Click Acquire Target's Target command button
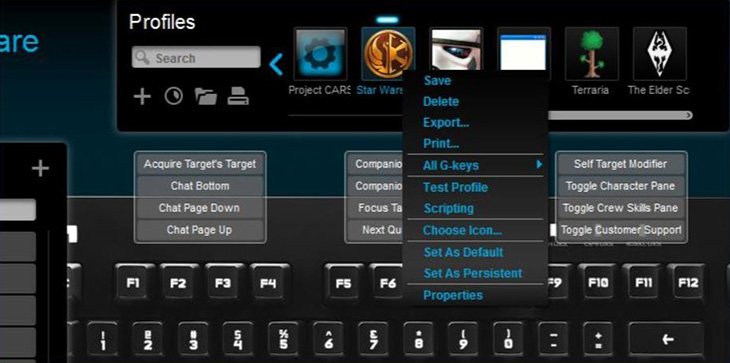The width and height of the screenshot is (730, 363). (x=200, y=164)
